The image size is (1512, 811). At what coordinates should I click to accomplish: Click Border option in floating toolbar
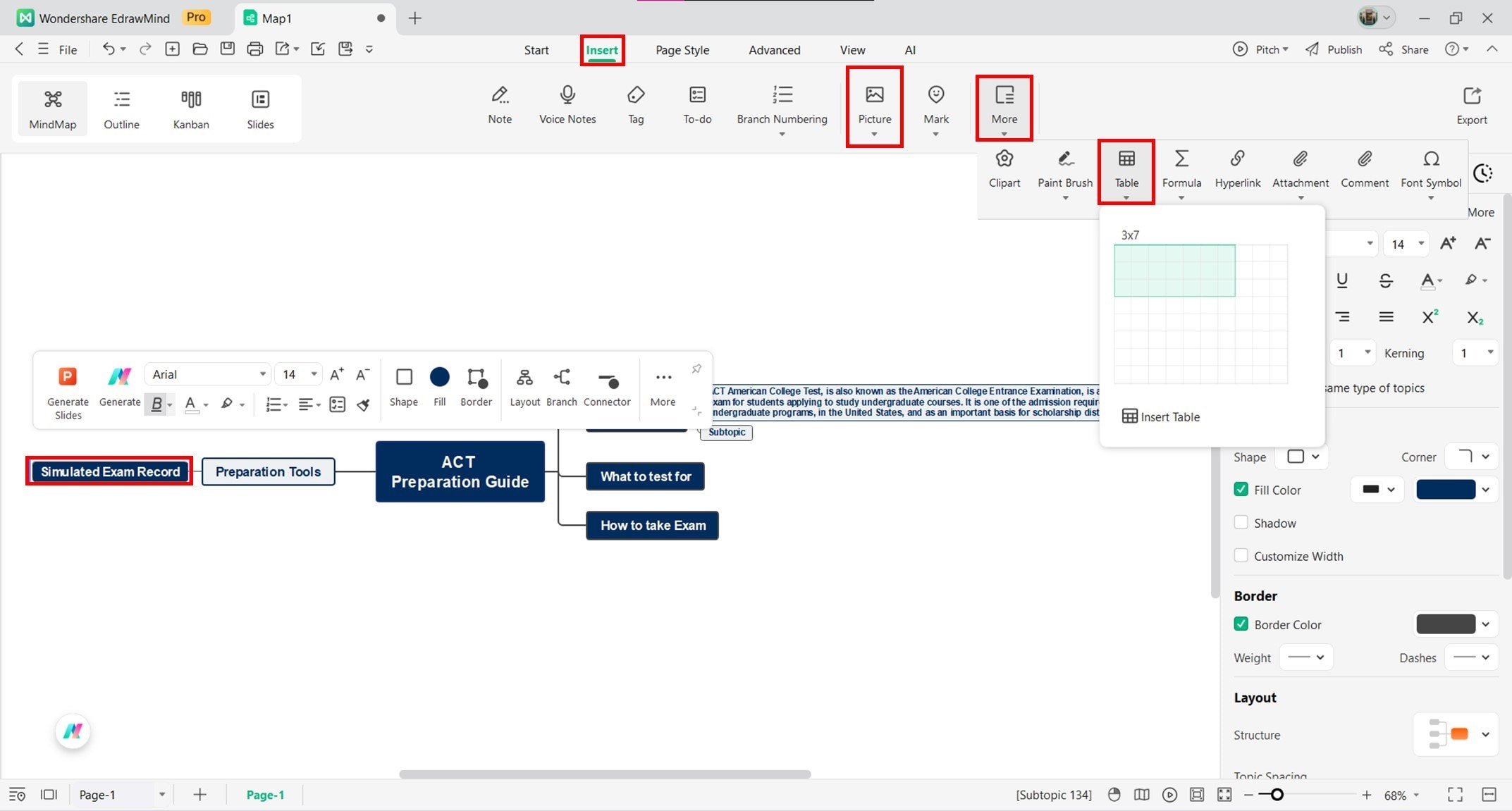476,388
